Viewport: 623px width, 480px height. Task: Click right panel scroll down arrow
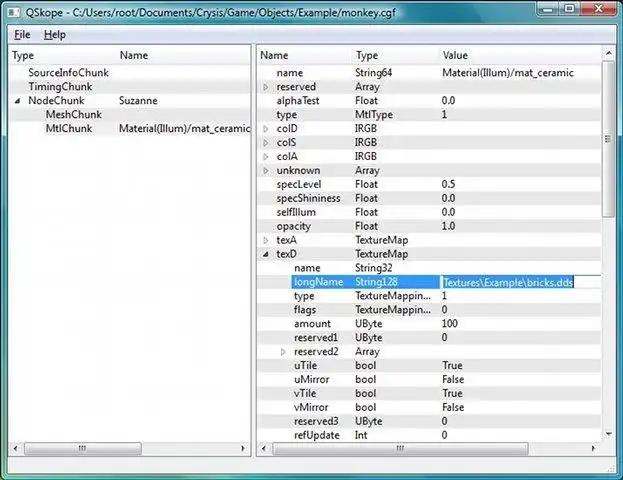[608, 434]
